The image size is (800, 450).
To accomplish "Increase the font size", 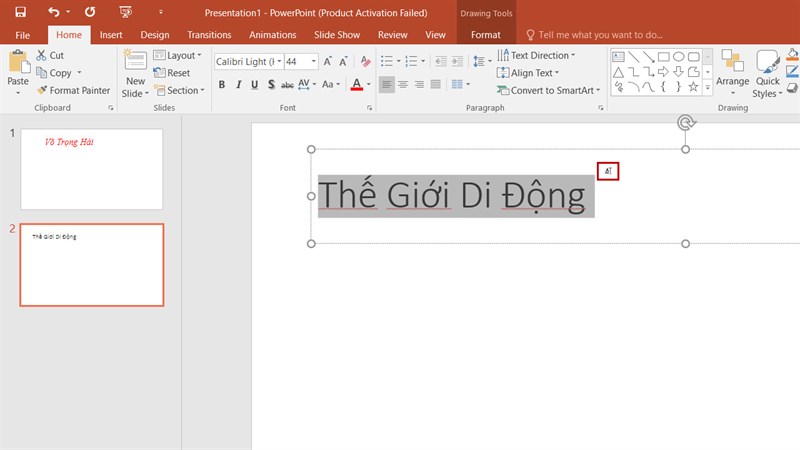I will [328, 62].
